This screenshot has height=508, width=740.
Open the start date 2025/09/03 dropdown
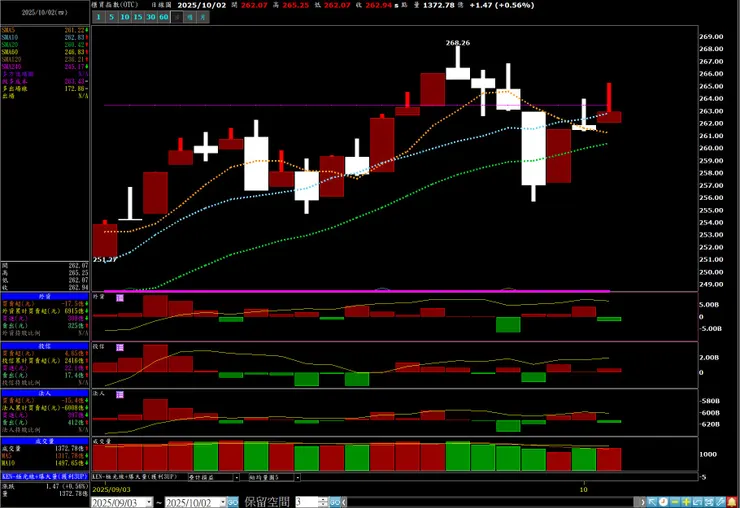click(149, 502)
